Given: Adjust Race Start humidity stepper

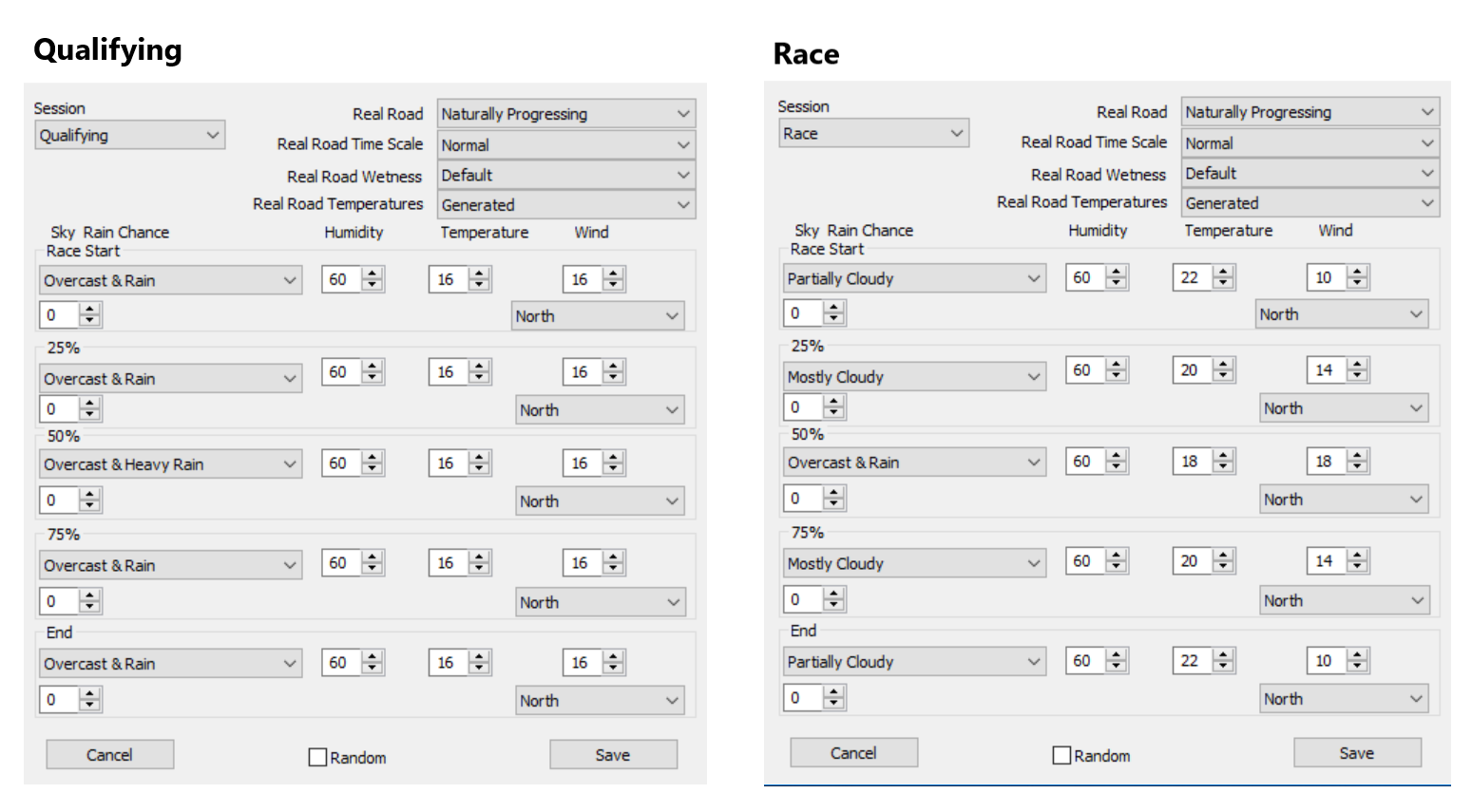Looking at the screenshot, I should pos(1118,277).
